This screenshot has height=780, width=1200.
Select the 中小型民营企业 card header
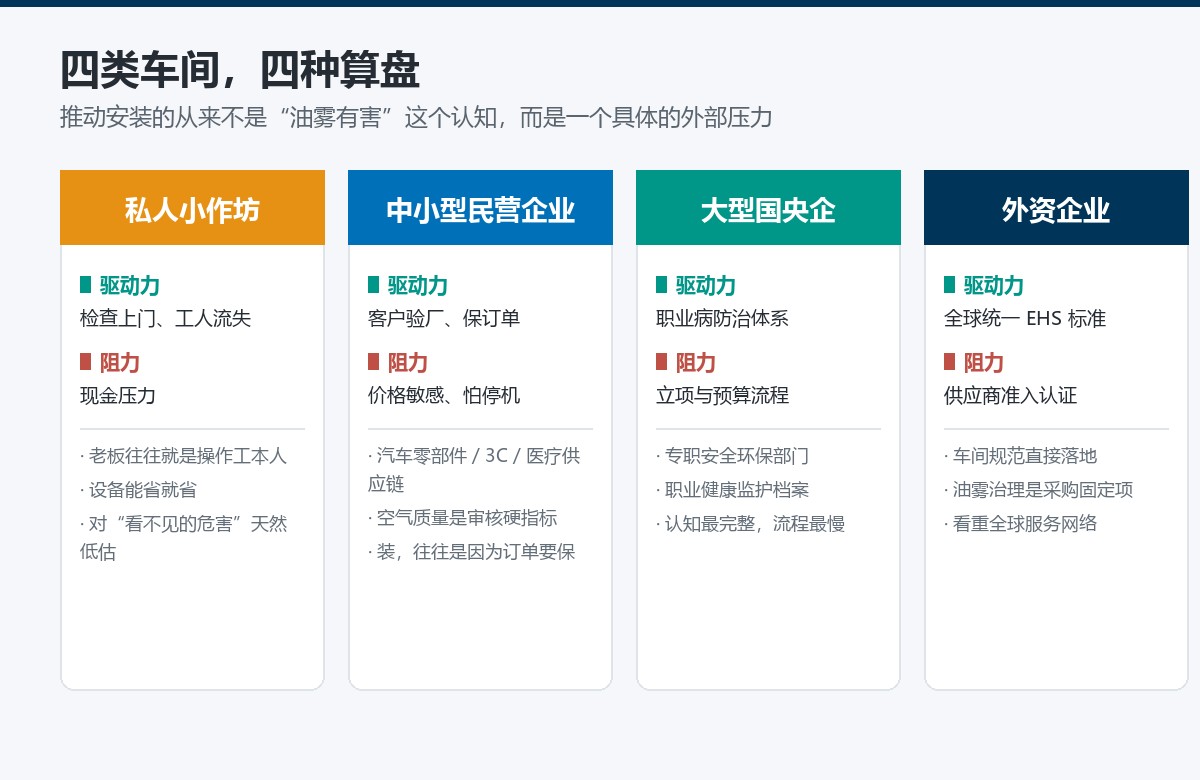(x=480, y=208)
